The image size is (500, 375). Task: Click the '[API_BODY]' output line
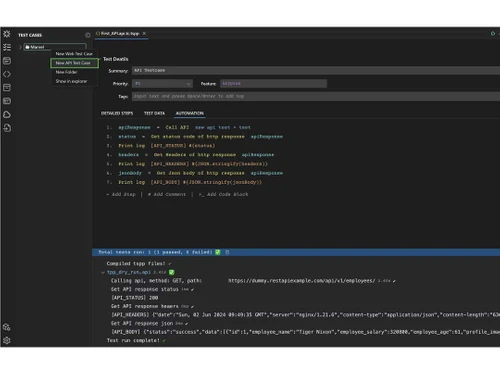click(305, 332)
